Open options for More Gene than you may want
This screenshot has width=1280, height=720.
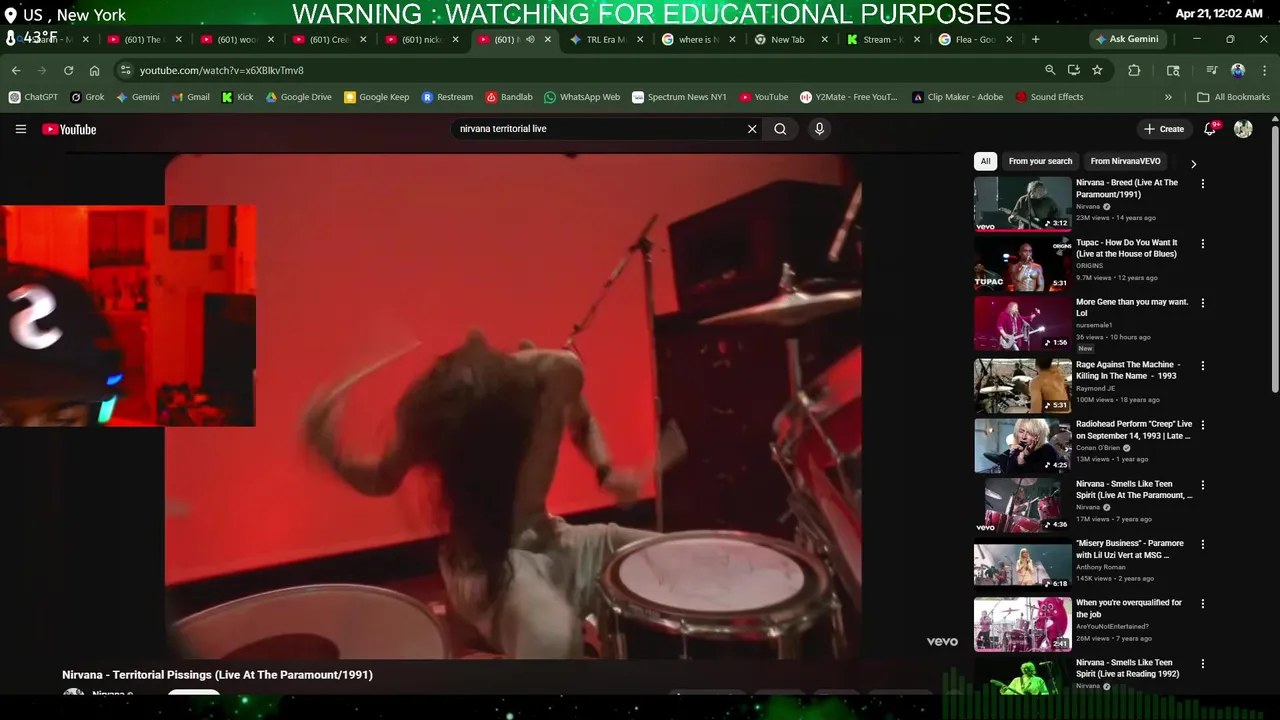pos(1202,303)
